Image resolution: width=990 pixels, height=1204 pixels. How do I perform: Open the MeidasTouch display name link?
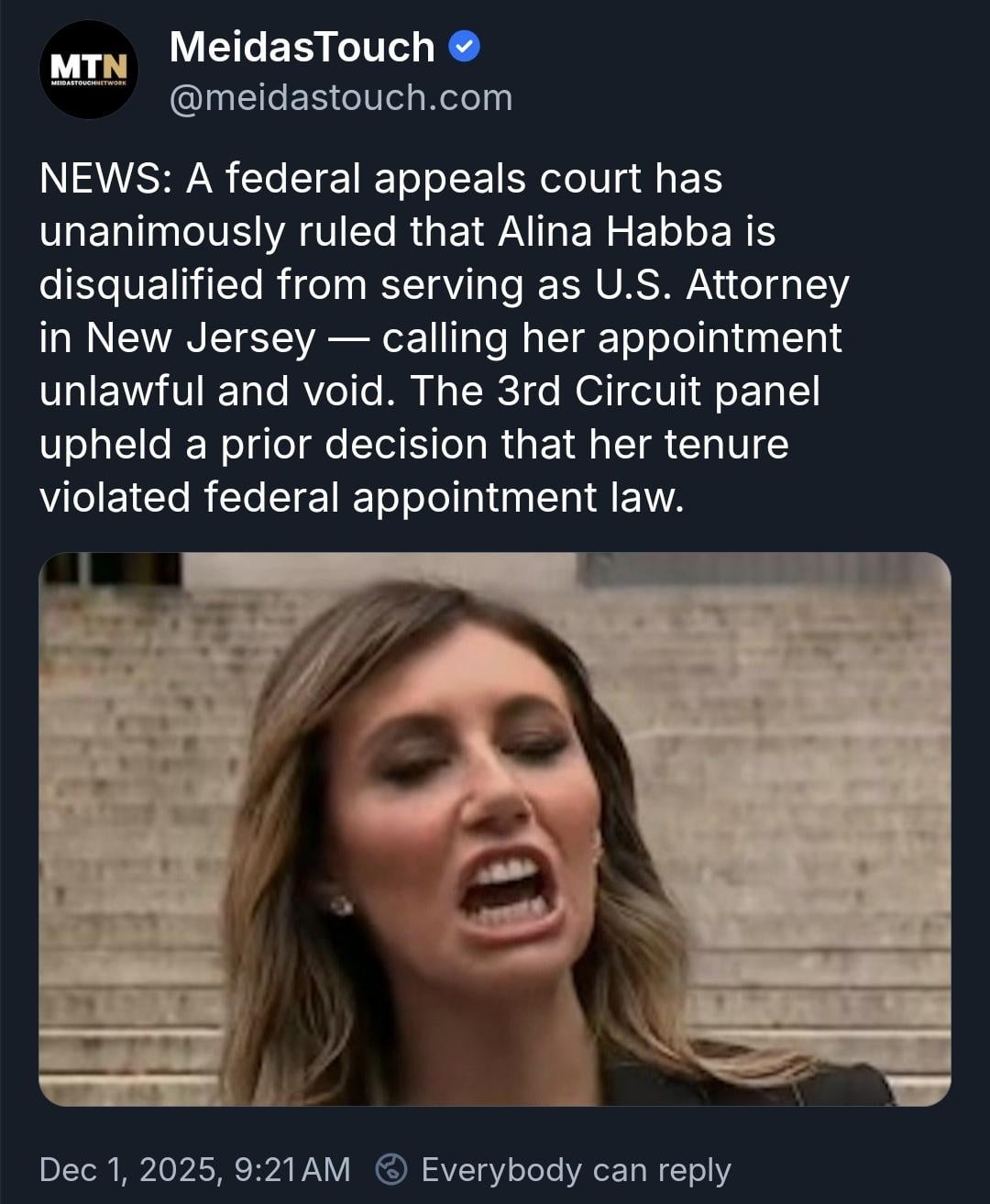[x=302, y=47]
